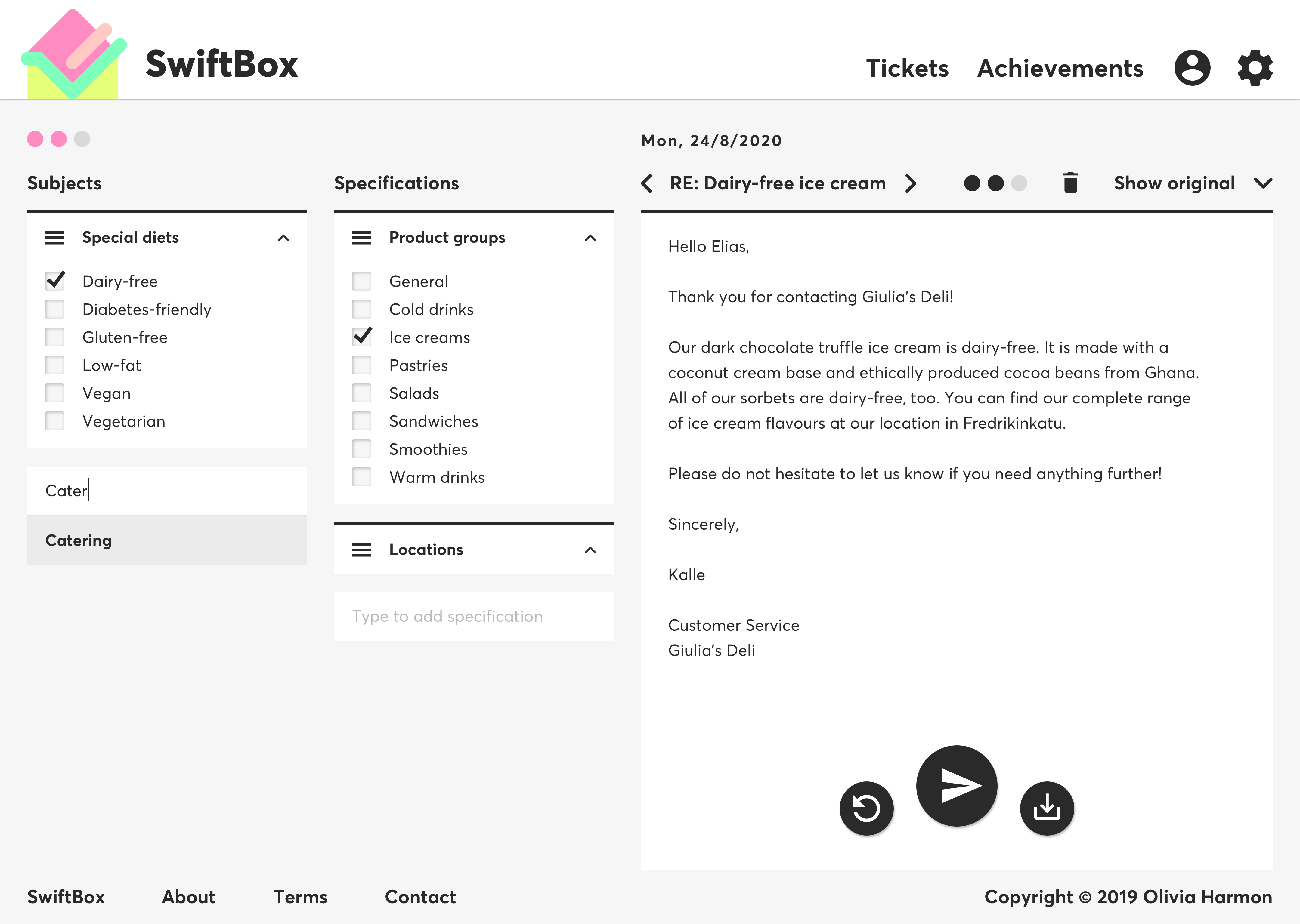
Task: Click the Type to add specification field
Action: tap(474, 616)
